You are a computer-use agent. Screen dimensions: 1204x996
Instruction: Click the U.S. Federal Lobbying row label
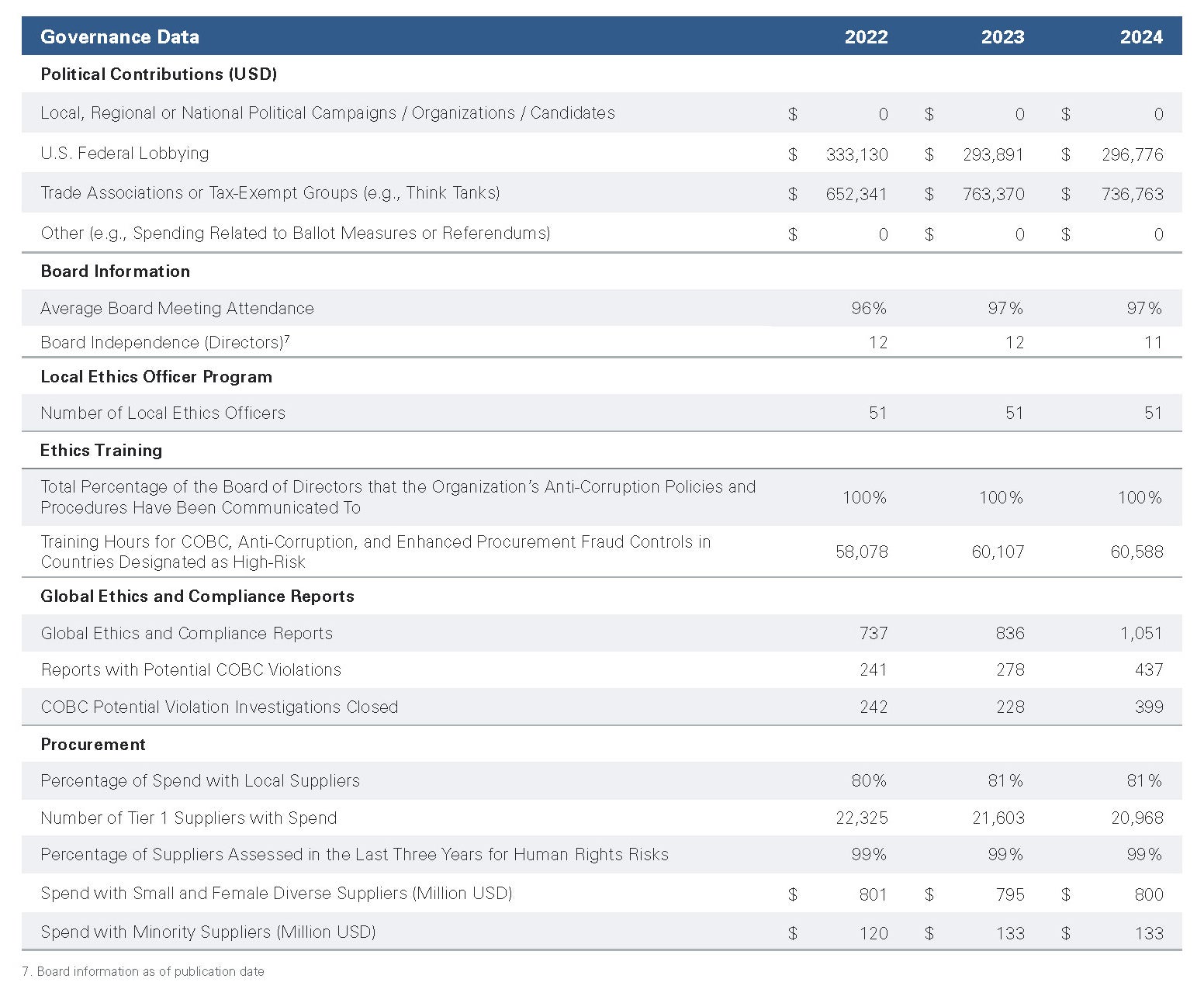click(x=124, y=154)
